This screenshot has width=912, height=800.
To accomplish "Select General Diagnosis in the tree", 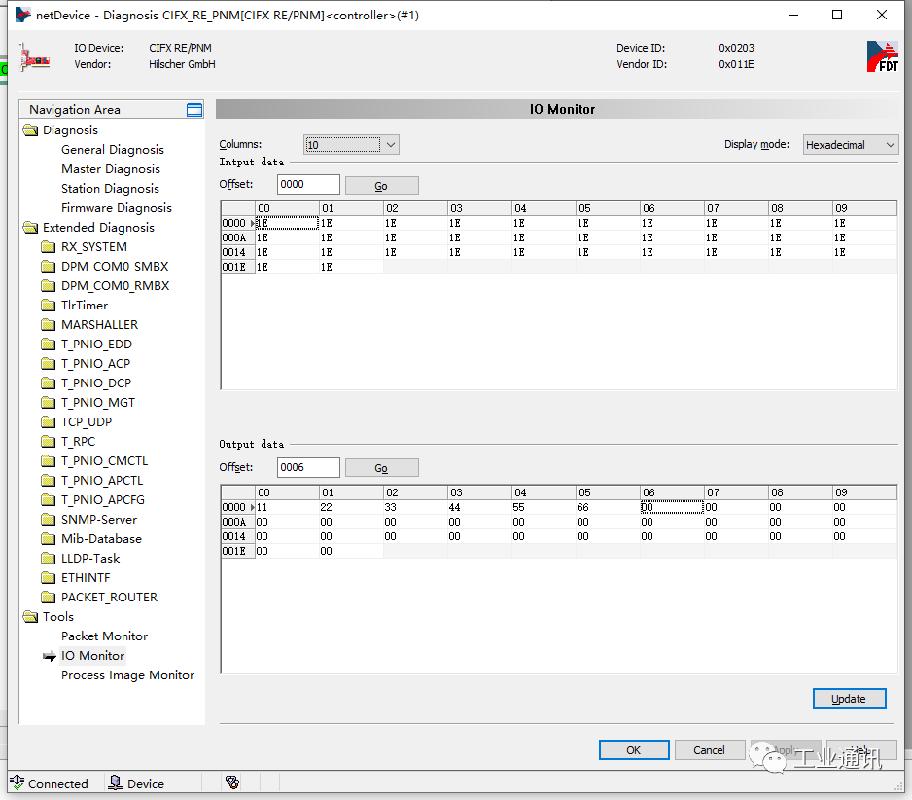I will pyautogui.click(x=112, y=150).
